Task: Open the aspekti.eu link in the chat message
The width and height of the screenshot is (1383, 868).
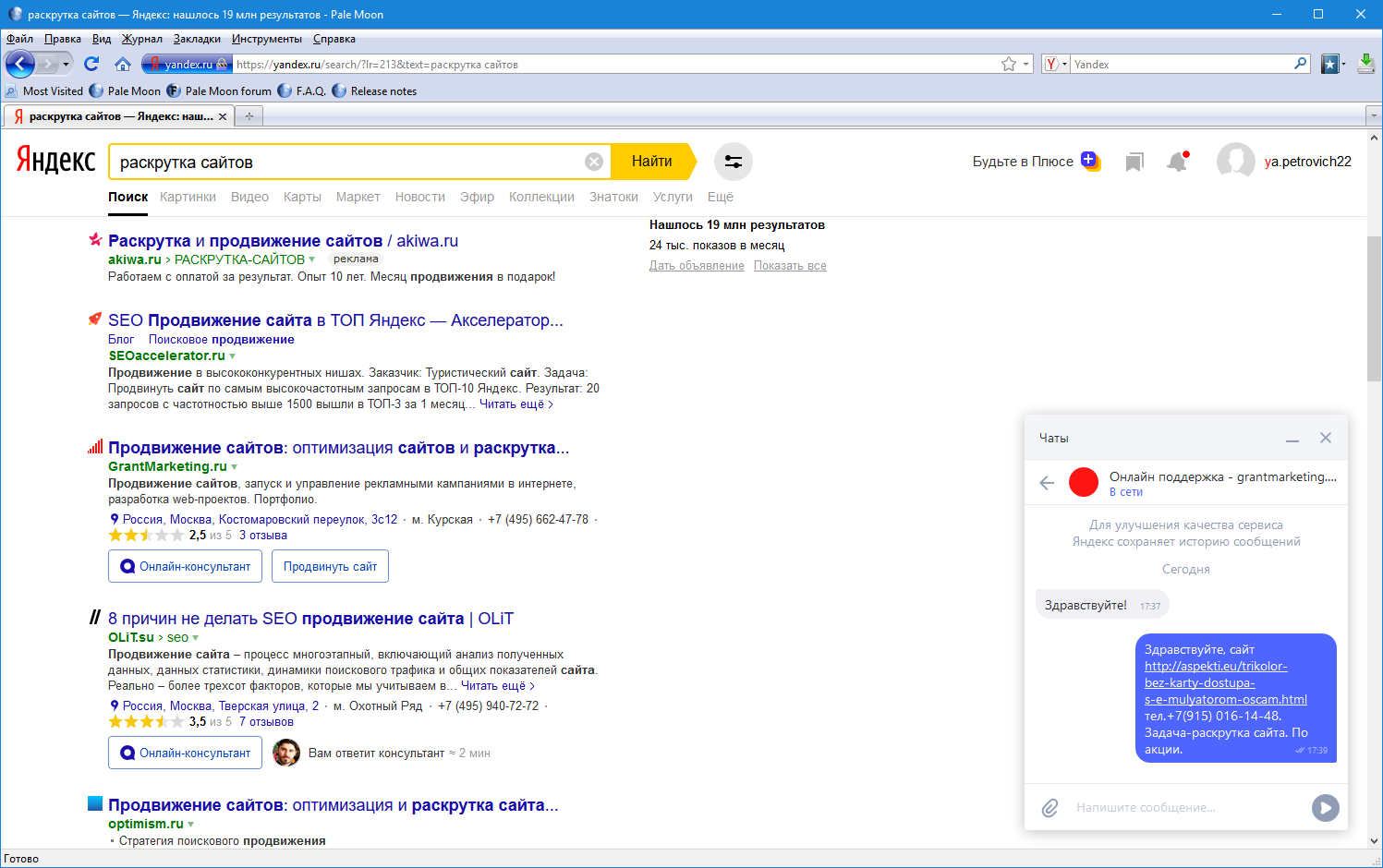Action: point(1225,683)
